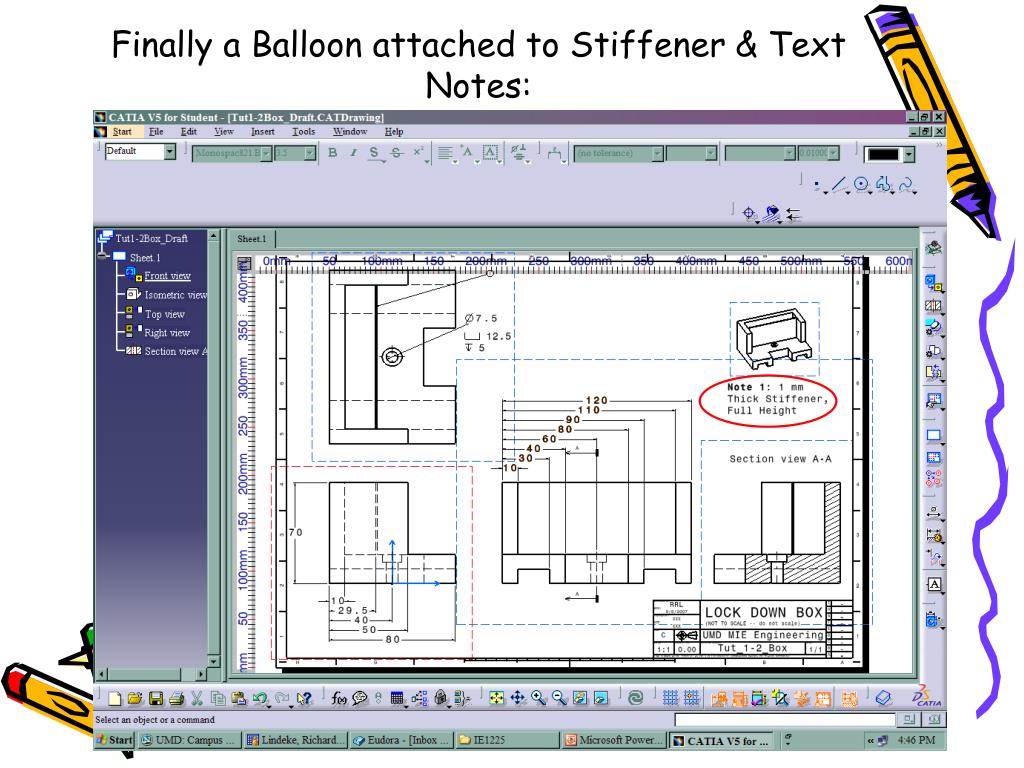Toggle Superscript x² formatting

(418, 153)
